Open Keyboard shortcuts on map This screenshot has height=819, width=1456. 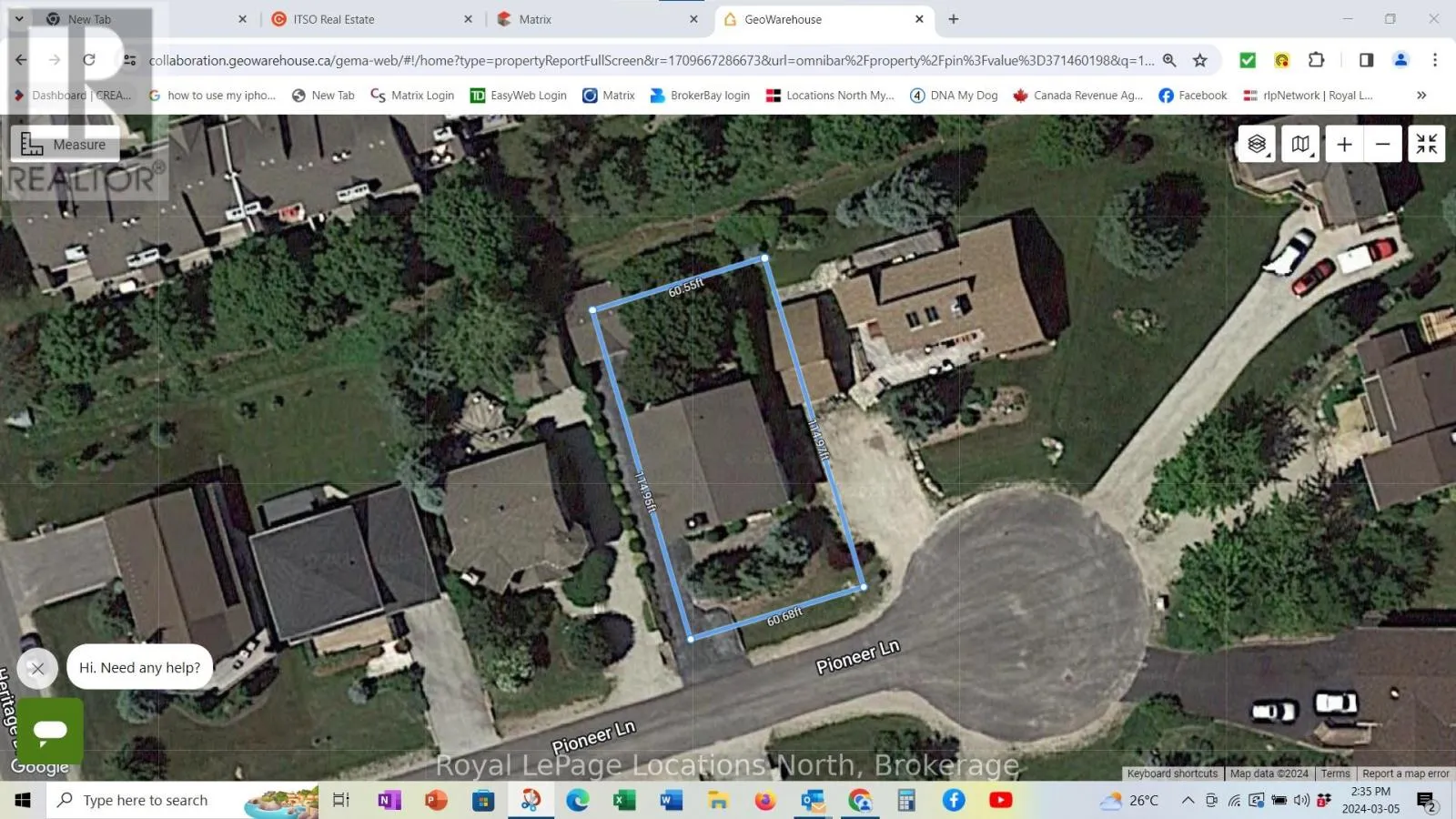point(1172,773)
